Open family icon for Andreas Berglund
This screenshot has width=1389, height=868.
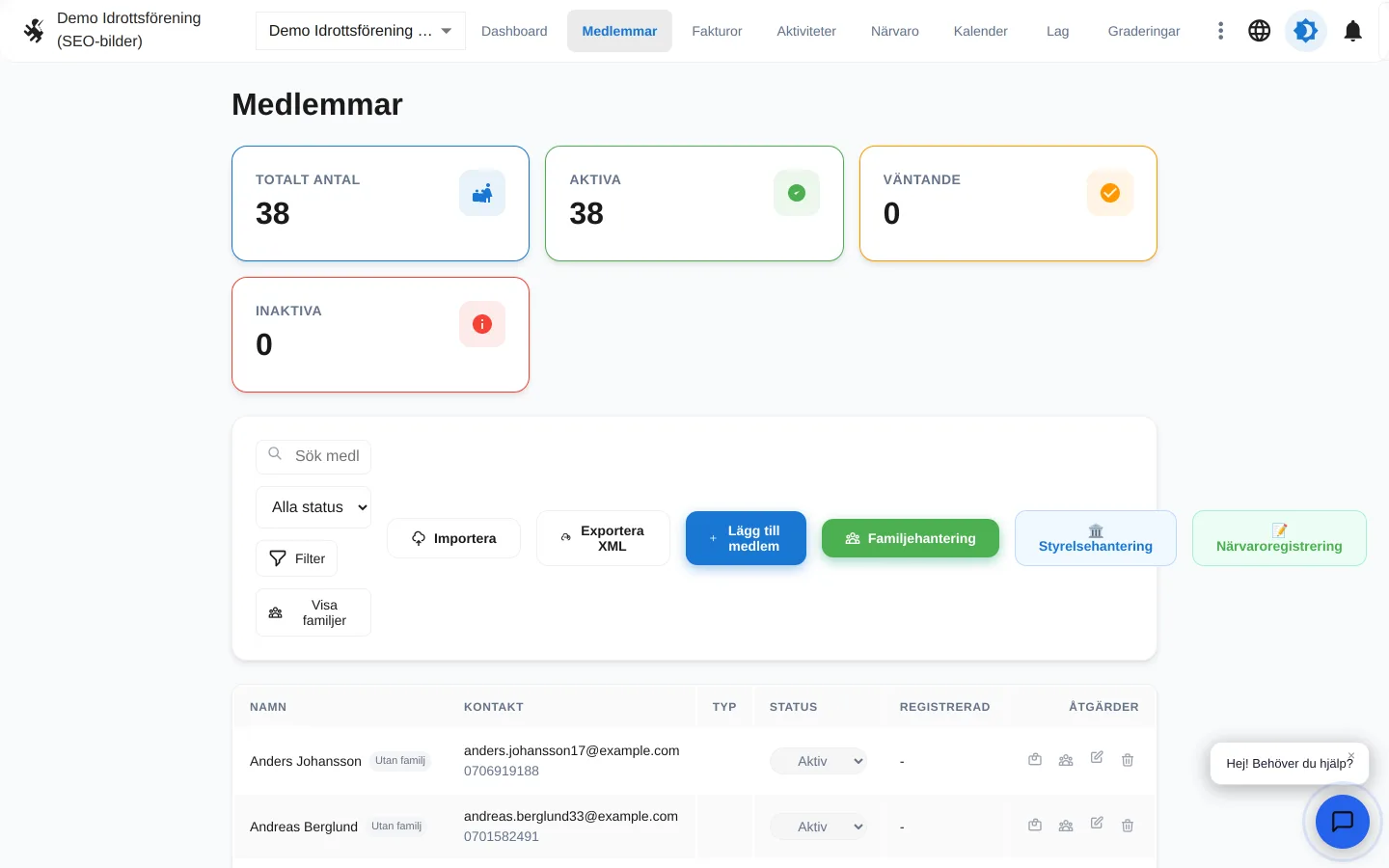(x=1066, y=826)
